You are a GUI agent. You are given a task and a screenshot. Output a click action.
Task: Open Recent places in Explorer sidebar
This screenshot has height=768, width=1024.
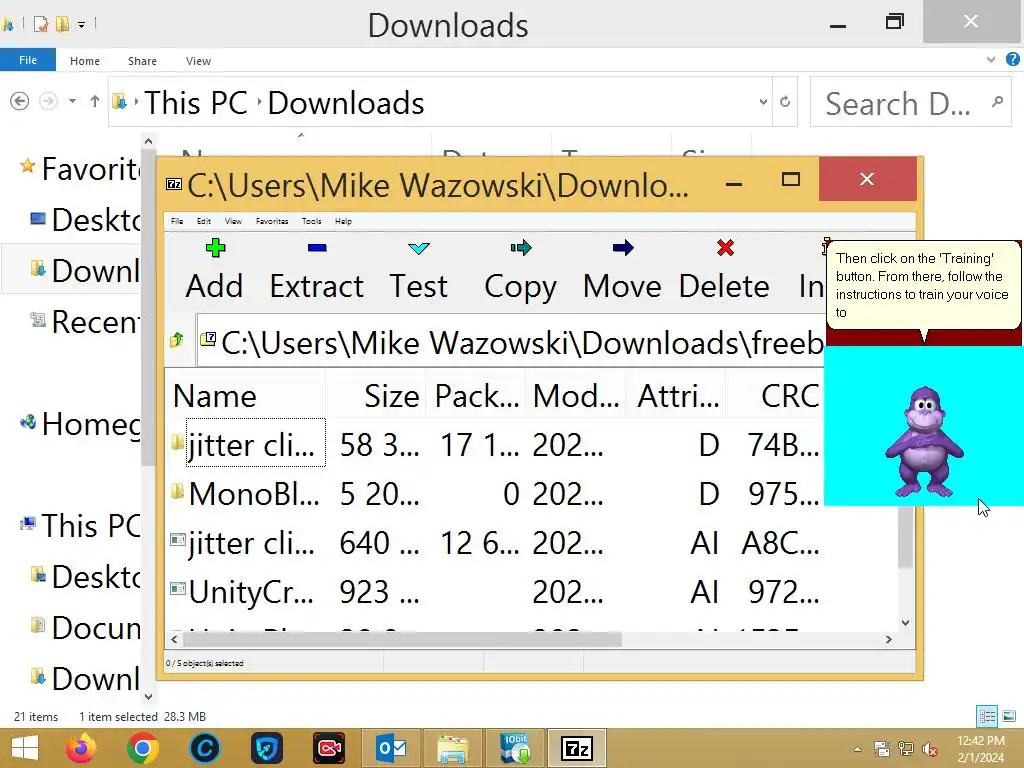pyautogui.click(x=85, y=321)
